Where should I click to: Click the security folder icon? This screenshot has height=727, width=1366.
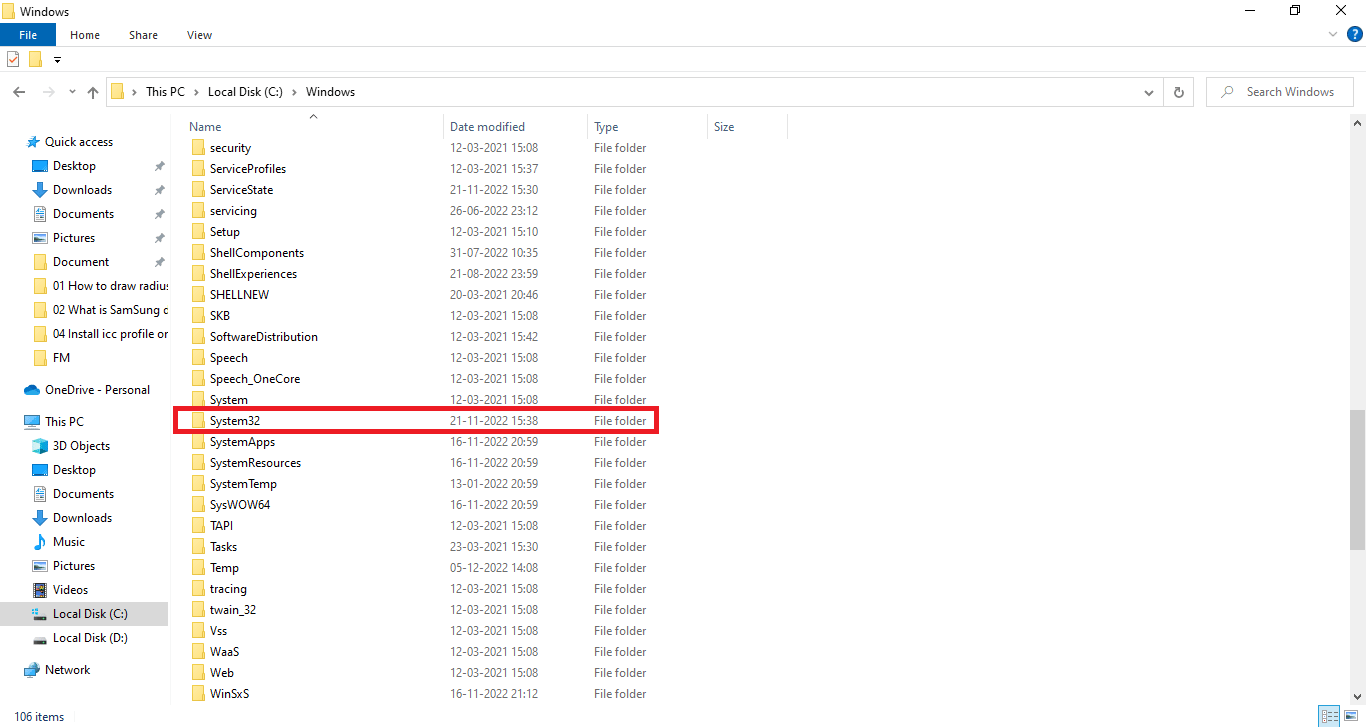[x=198, y=148]
